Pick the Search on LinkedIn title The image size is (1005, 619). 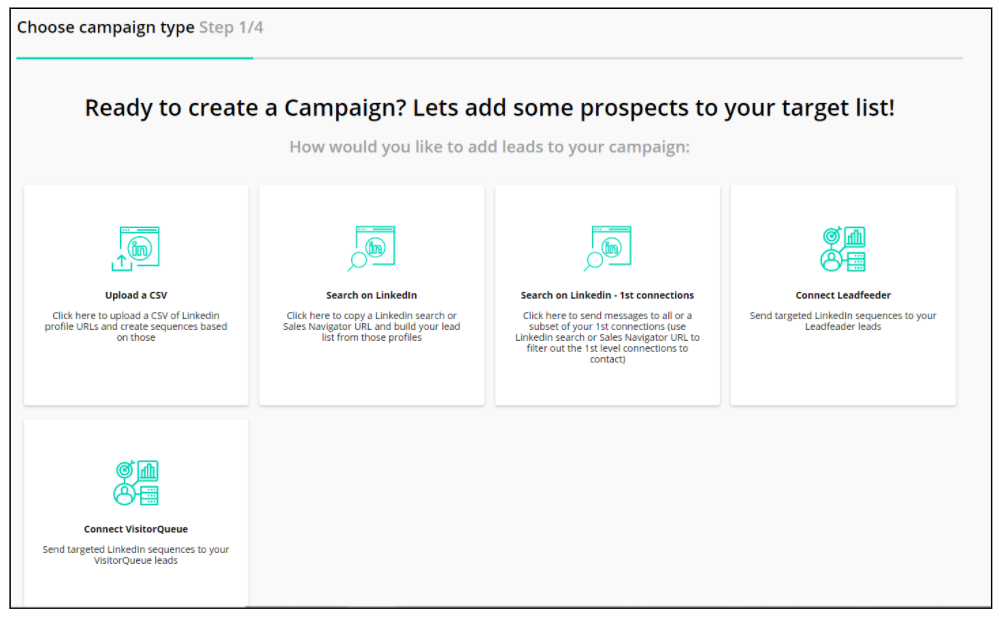[372, 295]
